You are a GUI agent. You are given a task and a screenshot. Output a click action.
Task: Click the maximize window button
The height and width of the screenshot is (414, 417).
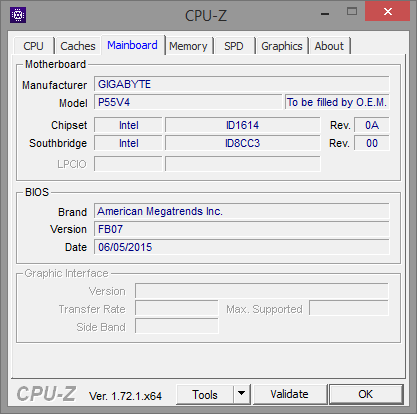pyautogui.click(x=352, y=12)
